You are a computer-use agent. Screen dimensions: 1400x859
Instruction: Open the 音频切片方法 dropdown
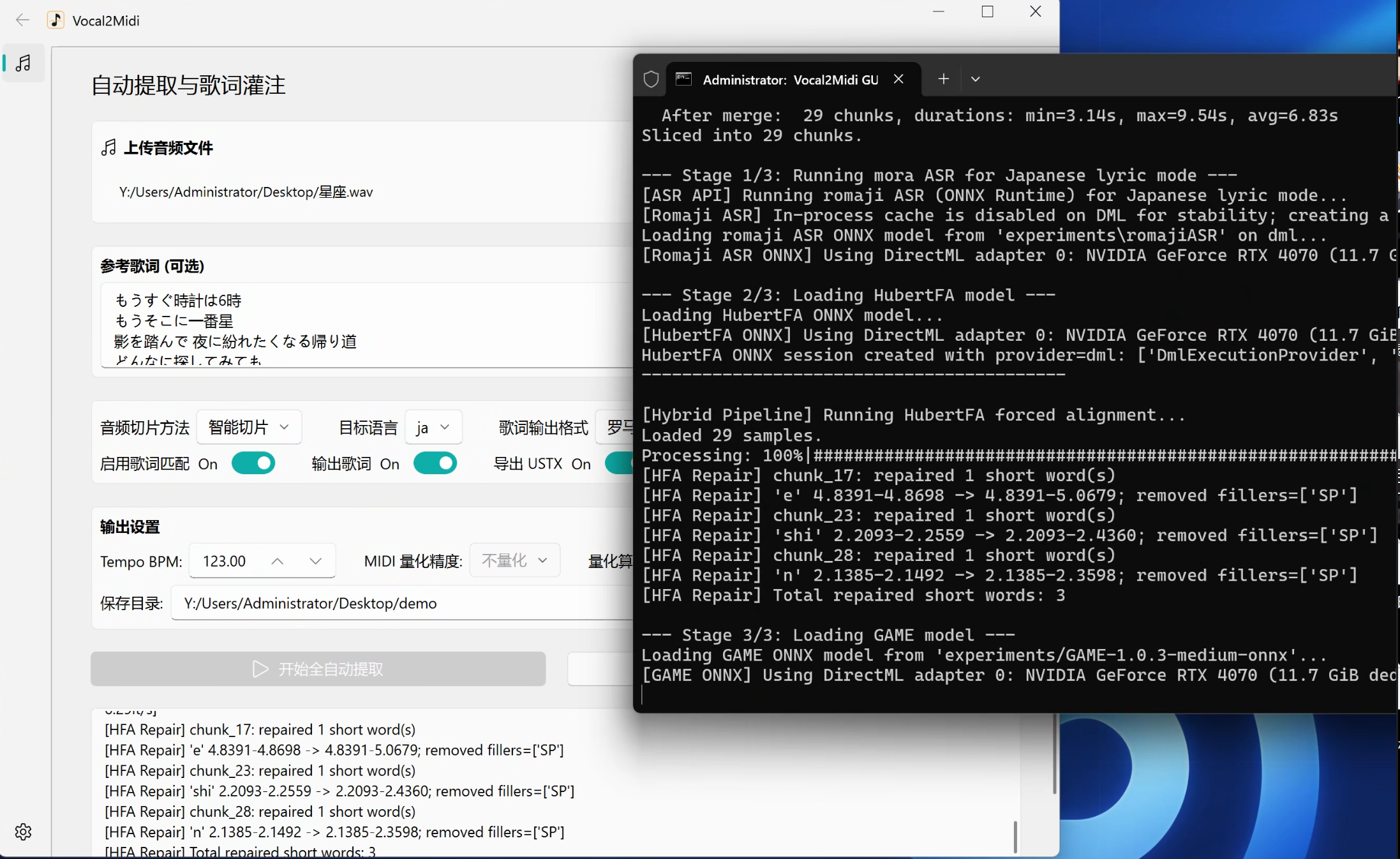tap(249, 427)
